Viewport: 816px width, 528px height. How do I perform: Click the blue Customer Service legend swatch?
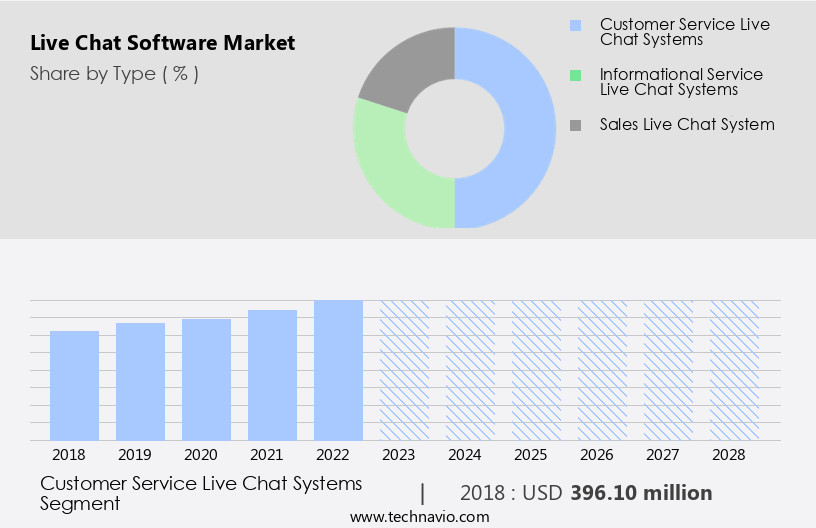(x=574, y=24)
